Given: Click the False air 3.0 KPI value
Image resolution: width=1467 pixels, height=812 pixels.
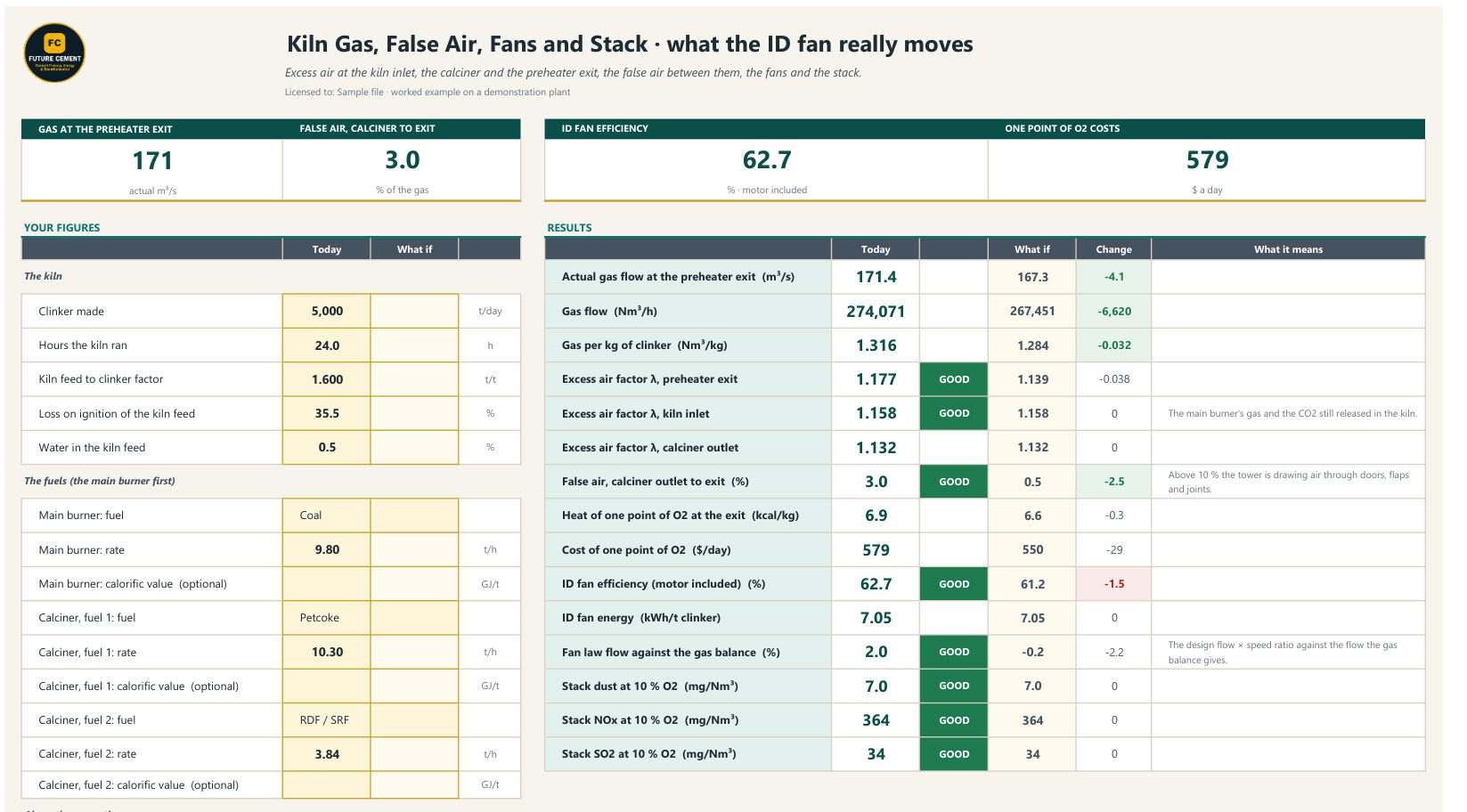Looking at the screenshot, I should 402,160.
